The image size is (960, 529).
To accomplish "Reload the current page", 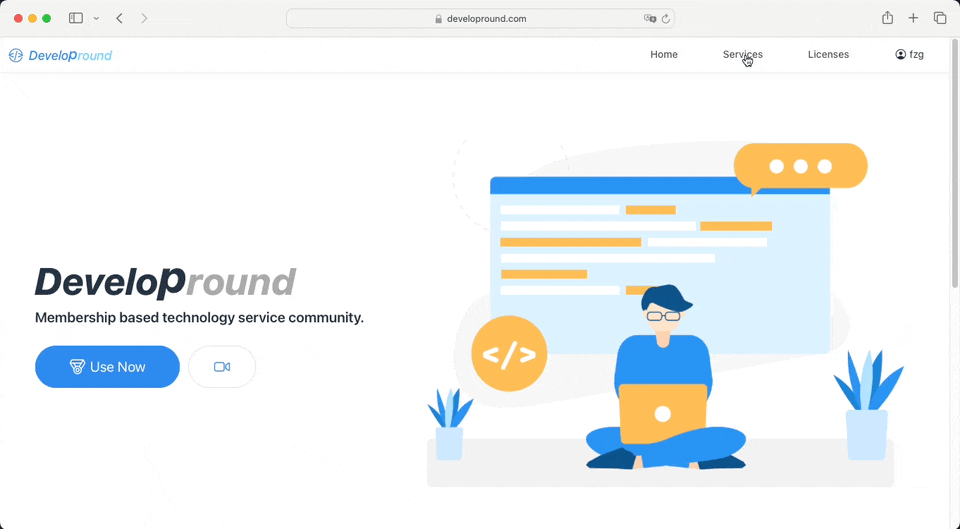I will coord(666,18).
